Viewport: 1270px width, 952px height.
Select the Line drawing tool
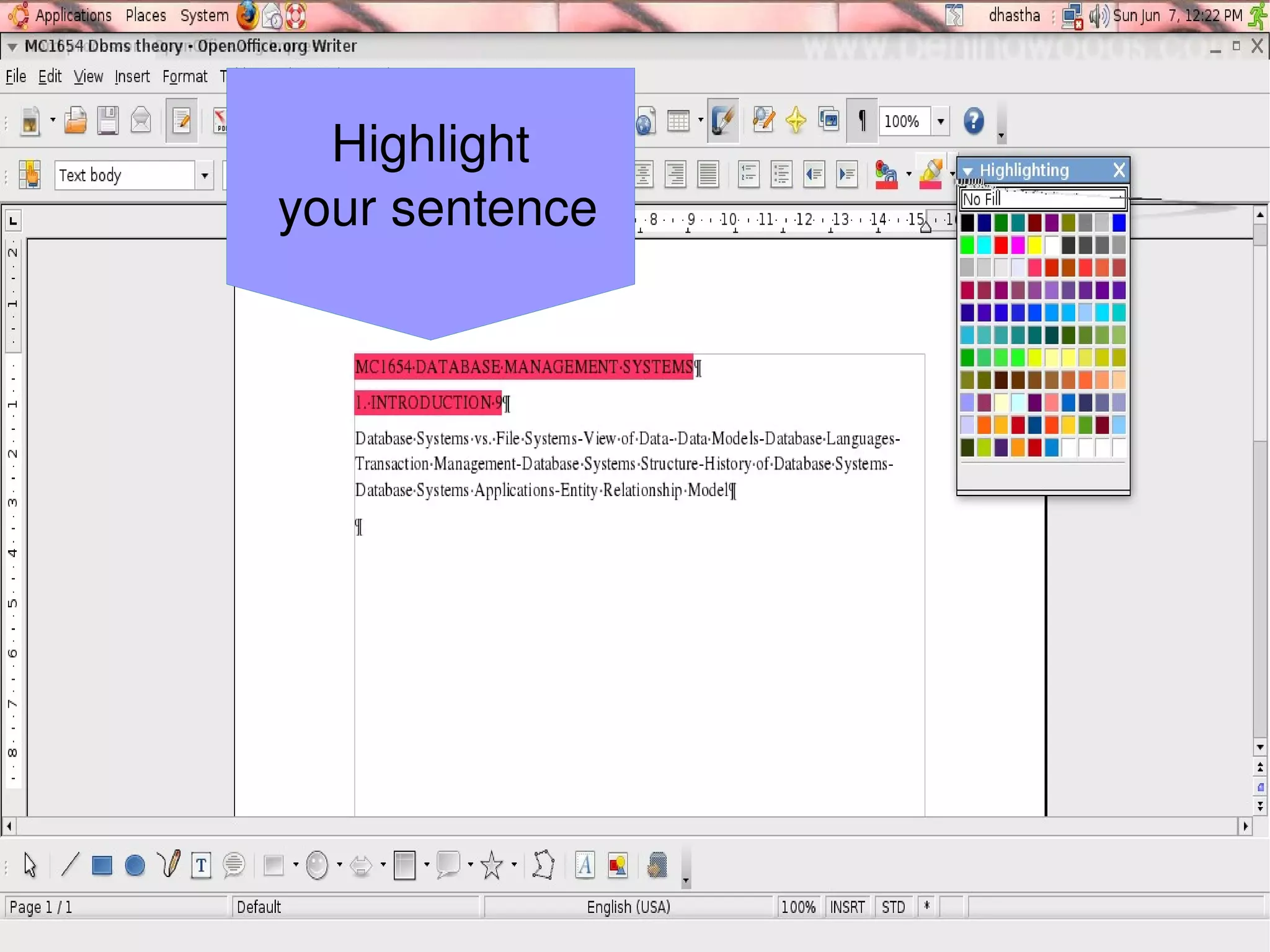click(69, 864)
